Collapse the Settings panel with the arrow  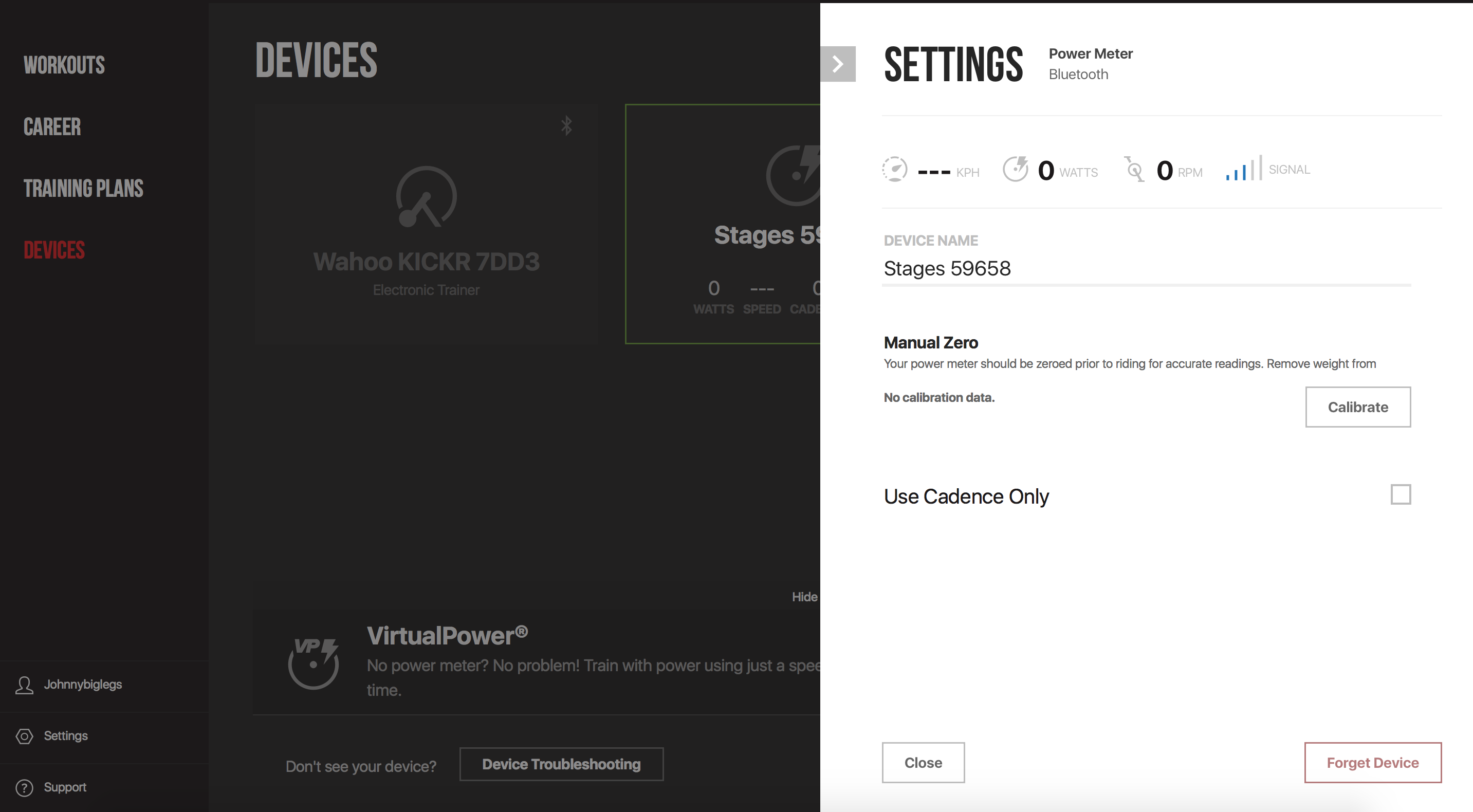(x=838, y=64)
